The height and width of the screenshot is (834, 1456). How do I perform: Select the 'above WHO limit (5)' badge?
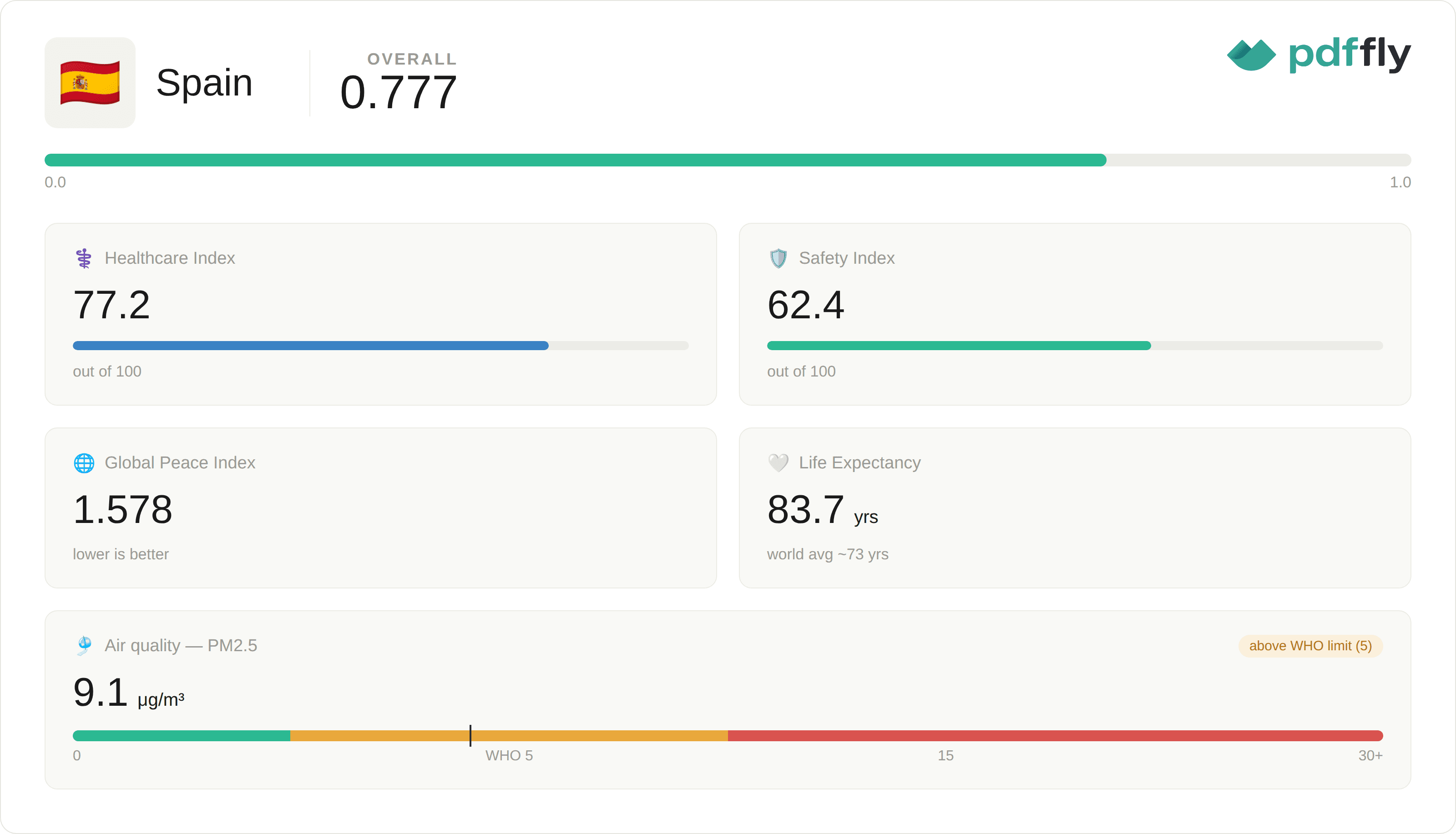(1310, 646)
